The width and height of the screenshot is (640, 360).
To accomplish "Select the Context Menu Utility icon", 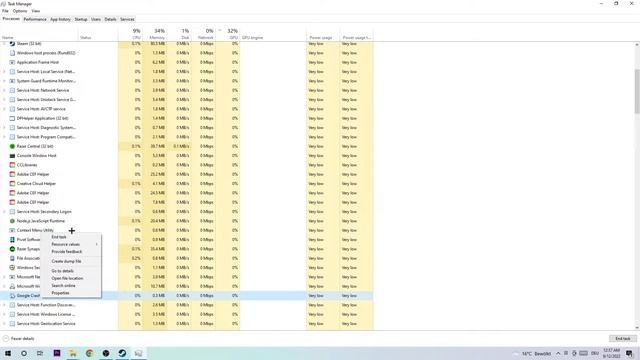I will [x=12, y=230].
